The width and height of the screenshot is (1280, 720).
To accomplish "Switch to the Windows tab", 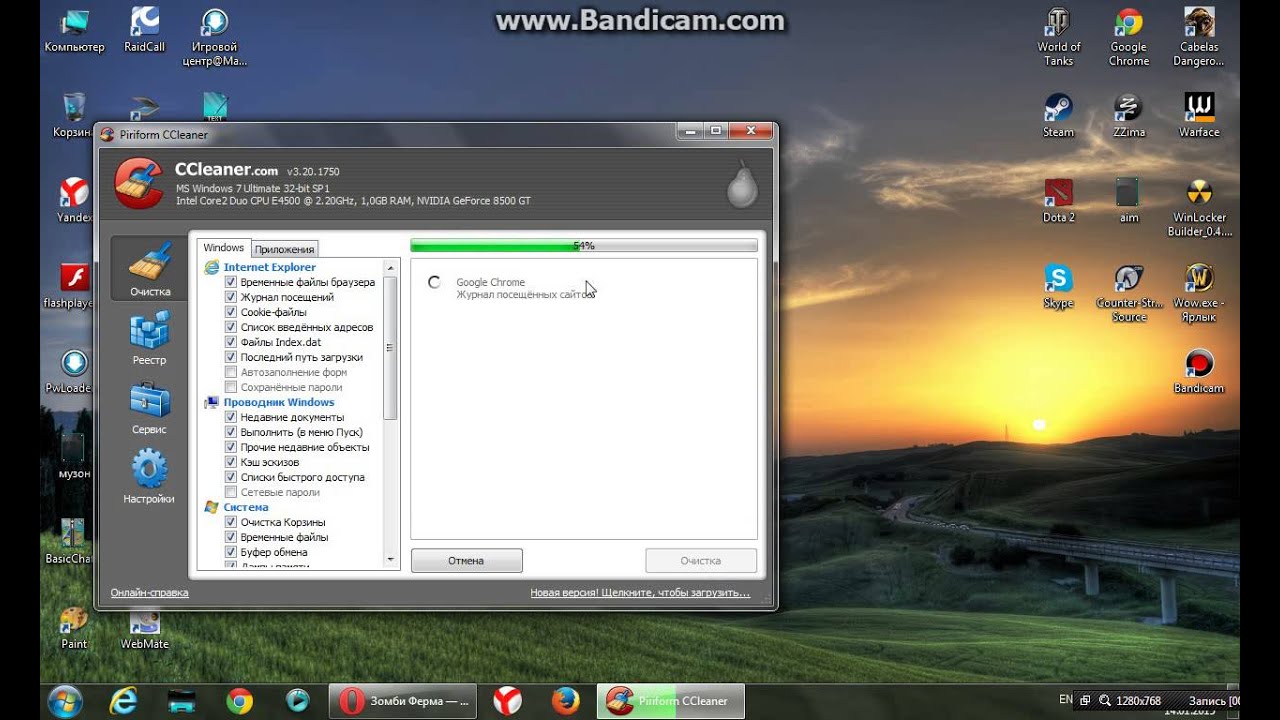I will [223, 248].
